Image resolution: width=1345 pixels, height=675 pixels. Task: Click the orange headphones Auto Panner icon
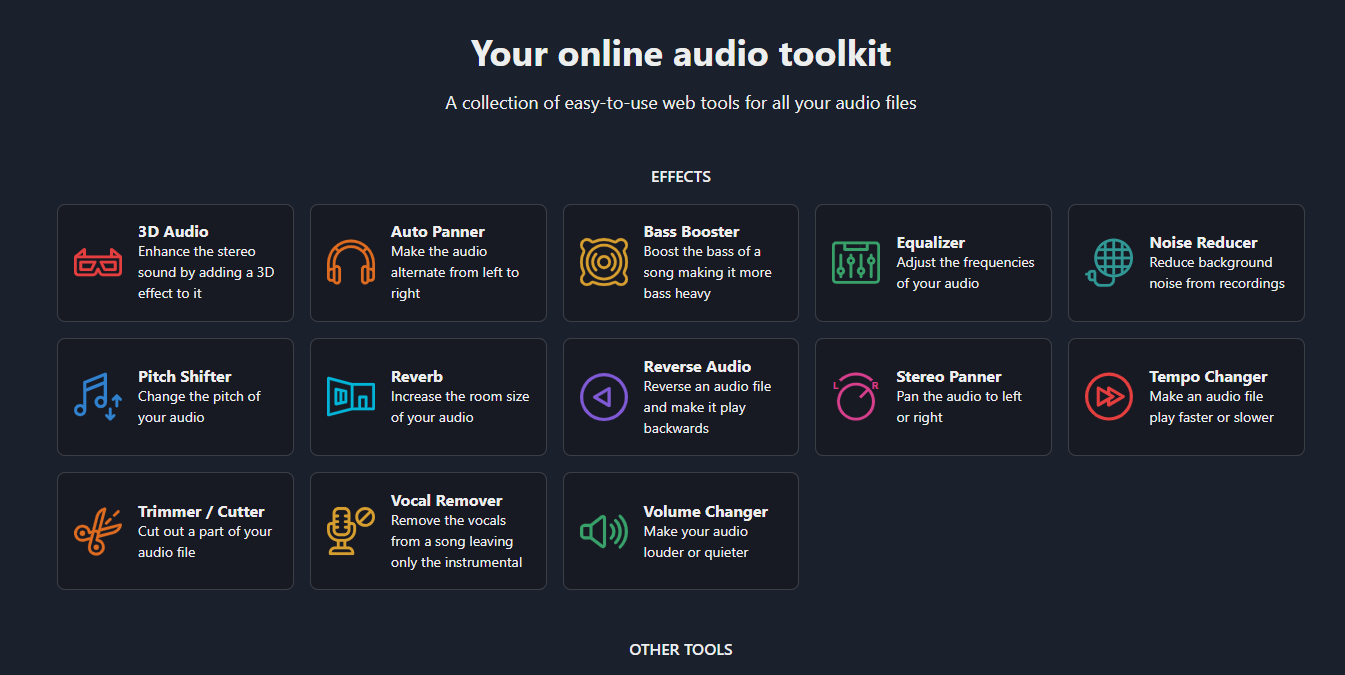point(351,263)
